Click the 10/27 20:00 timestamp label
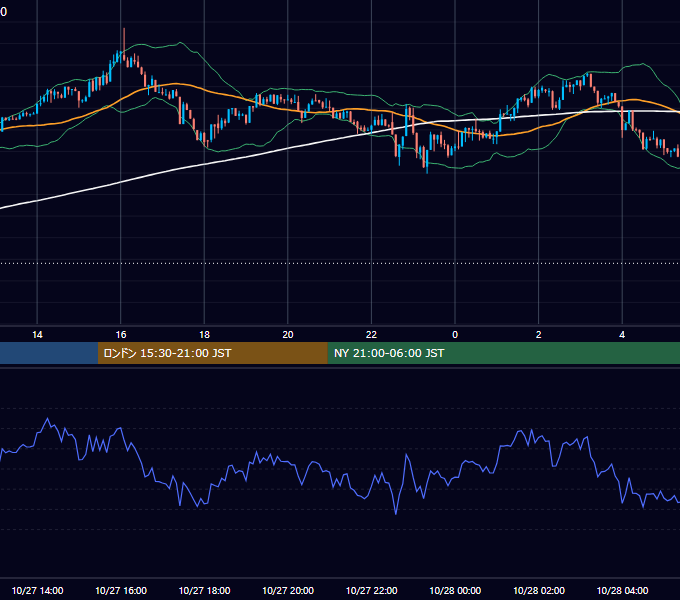680x600 pixels. (x=288, y=590)
